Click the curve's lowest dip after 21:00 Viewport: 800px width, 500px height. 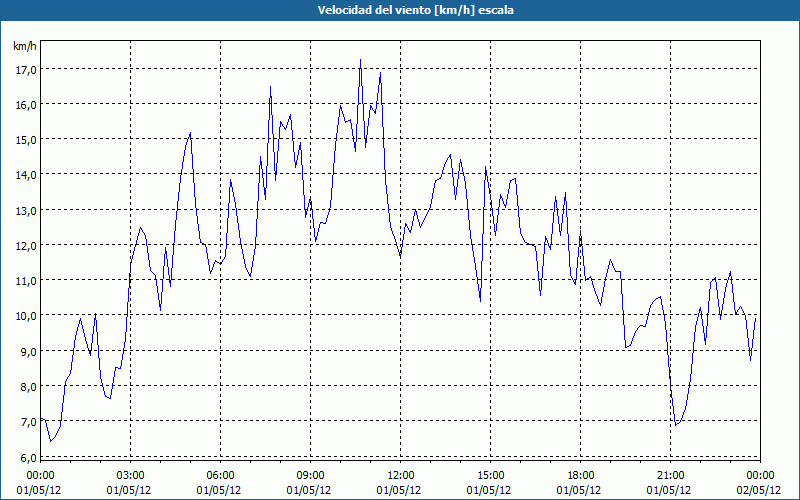[x=676, y=424]
